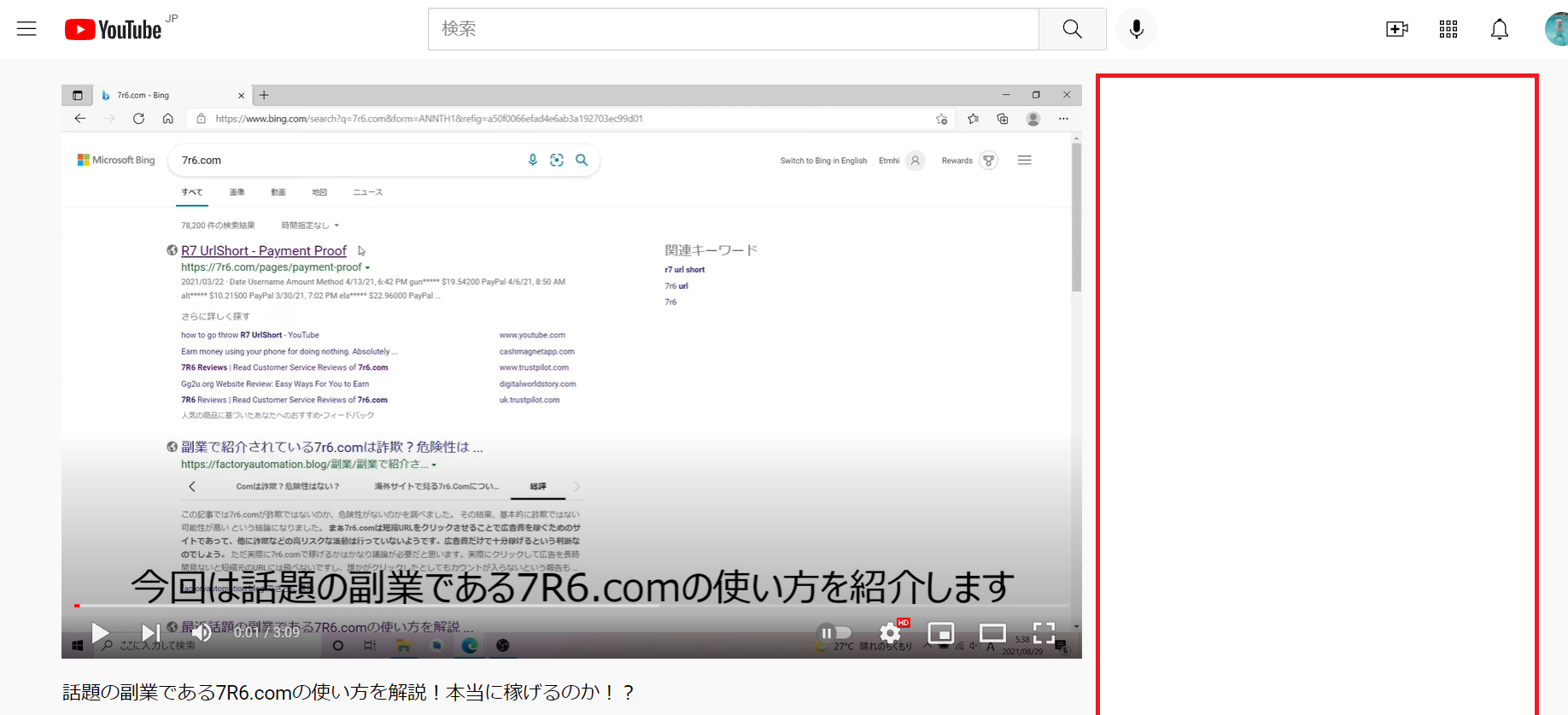Skip to next video
The height and width of the screenshot is (715, 1568).
pyautogui.click(x=150, y=633)
